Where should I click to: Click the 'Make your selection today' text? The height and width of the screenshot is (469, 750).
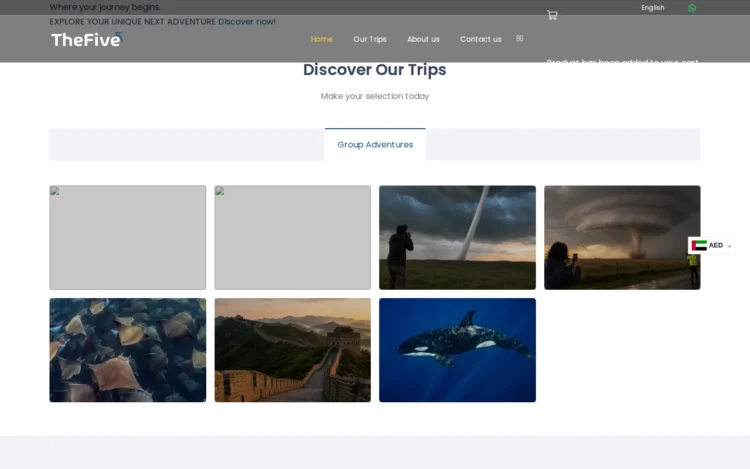(x=375, y=96)
